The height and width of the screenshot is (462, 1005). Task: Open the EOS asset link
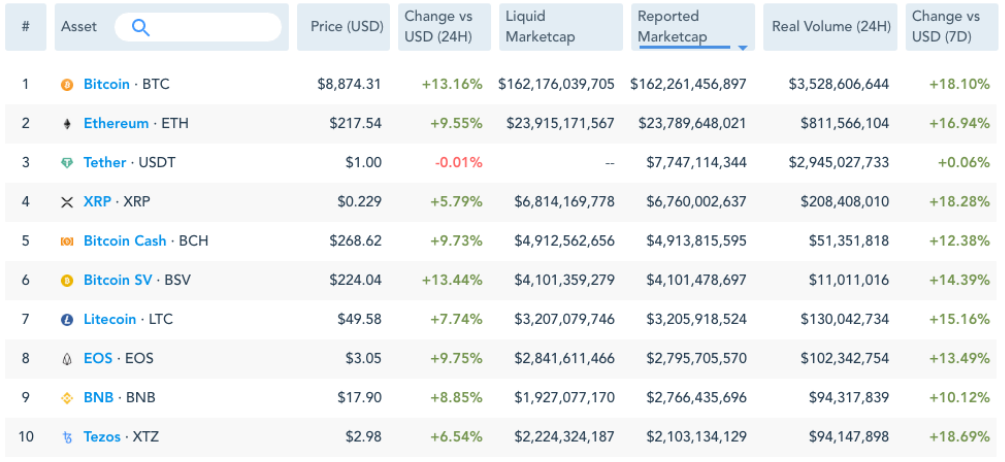[x=98, y=358]
